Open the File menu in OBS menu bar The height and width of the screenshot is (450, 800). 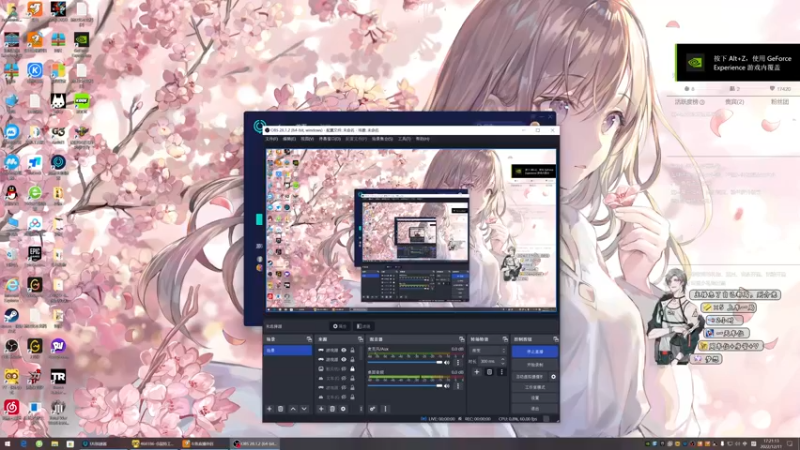pos(271,139)
